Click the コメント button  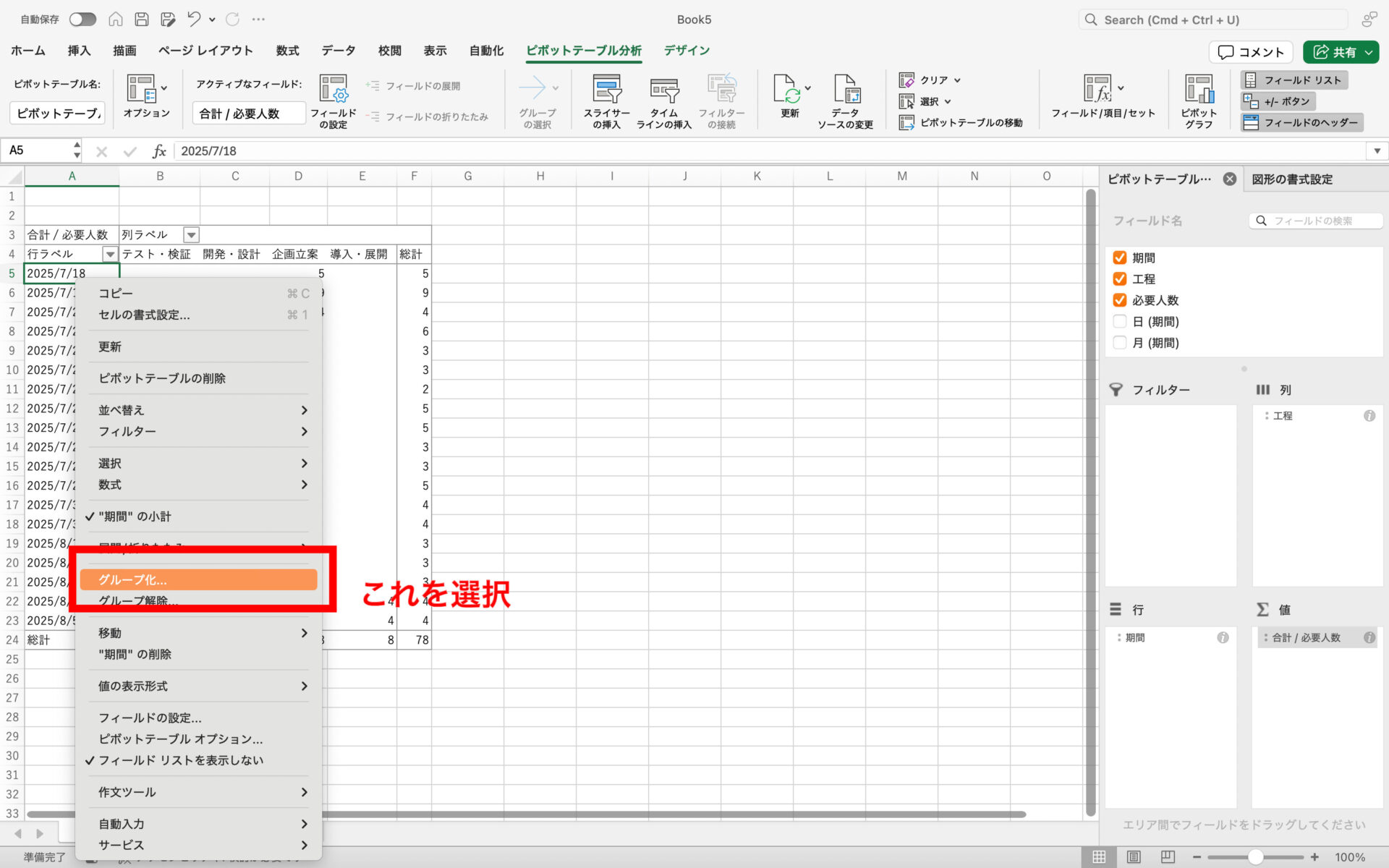click(1251, 52)
